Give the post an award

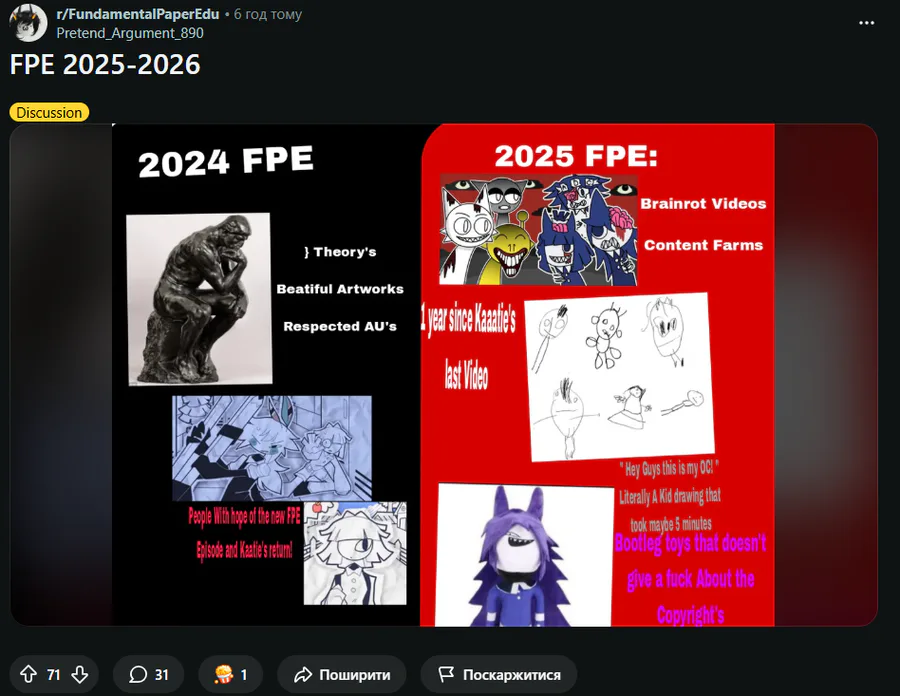tap(231, 674)
